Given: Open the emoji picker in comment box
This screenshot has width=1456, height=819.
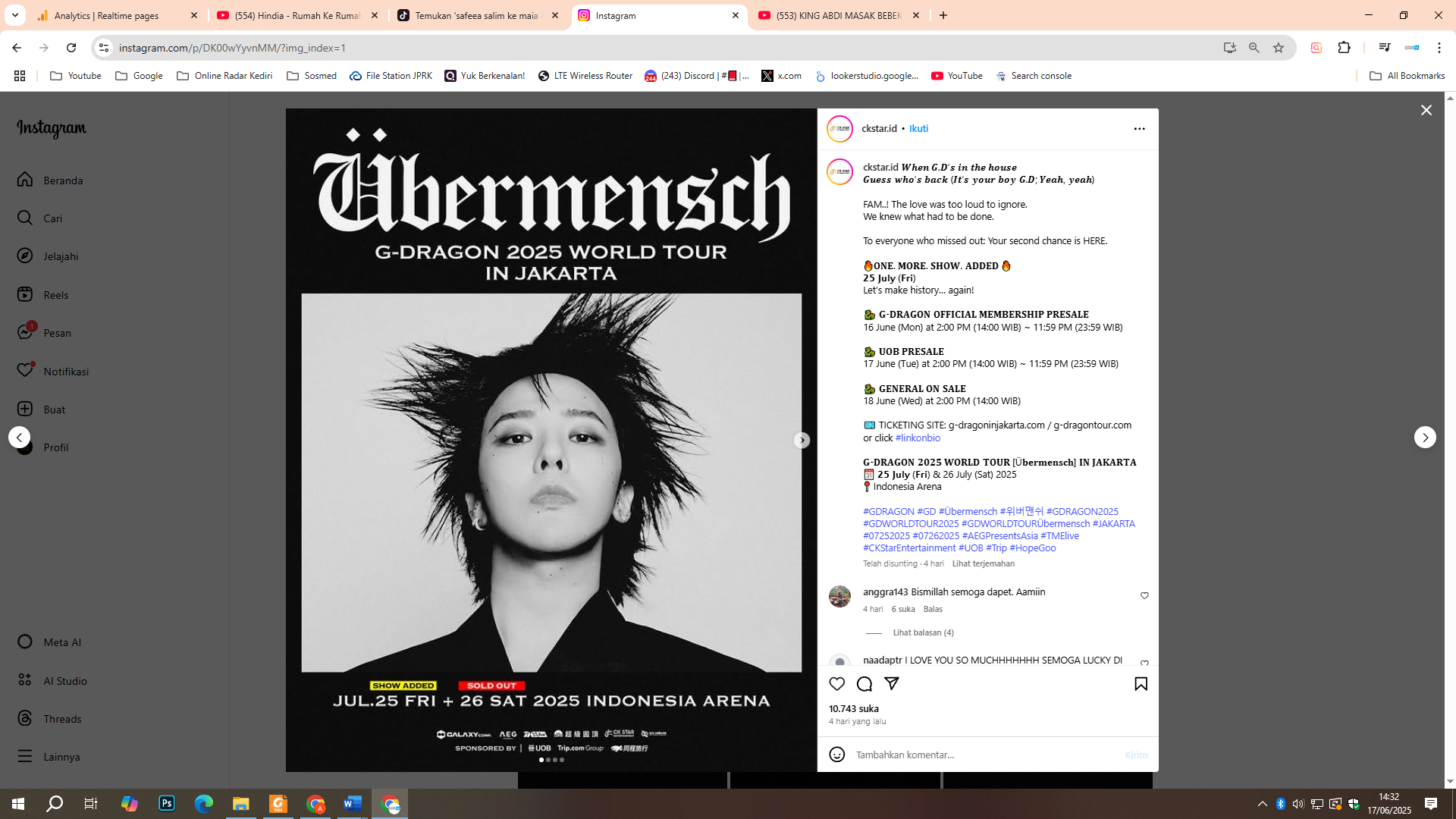Looking at the screenshot, I should (836, 755).
